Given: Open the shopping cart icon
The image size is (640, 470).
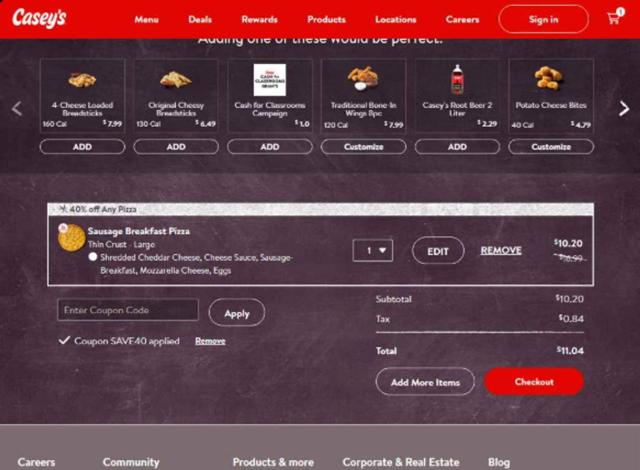Looking at the screenshot, I should (615, 17).
